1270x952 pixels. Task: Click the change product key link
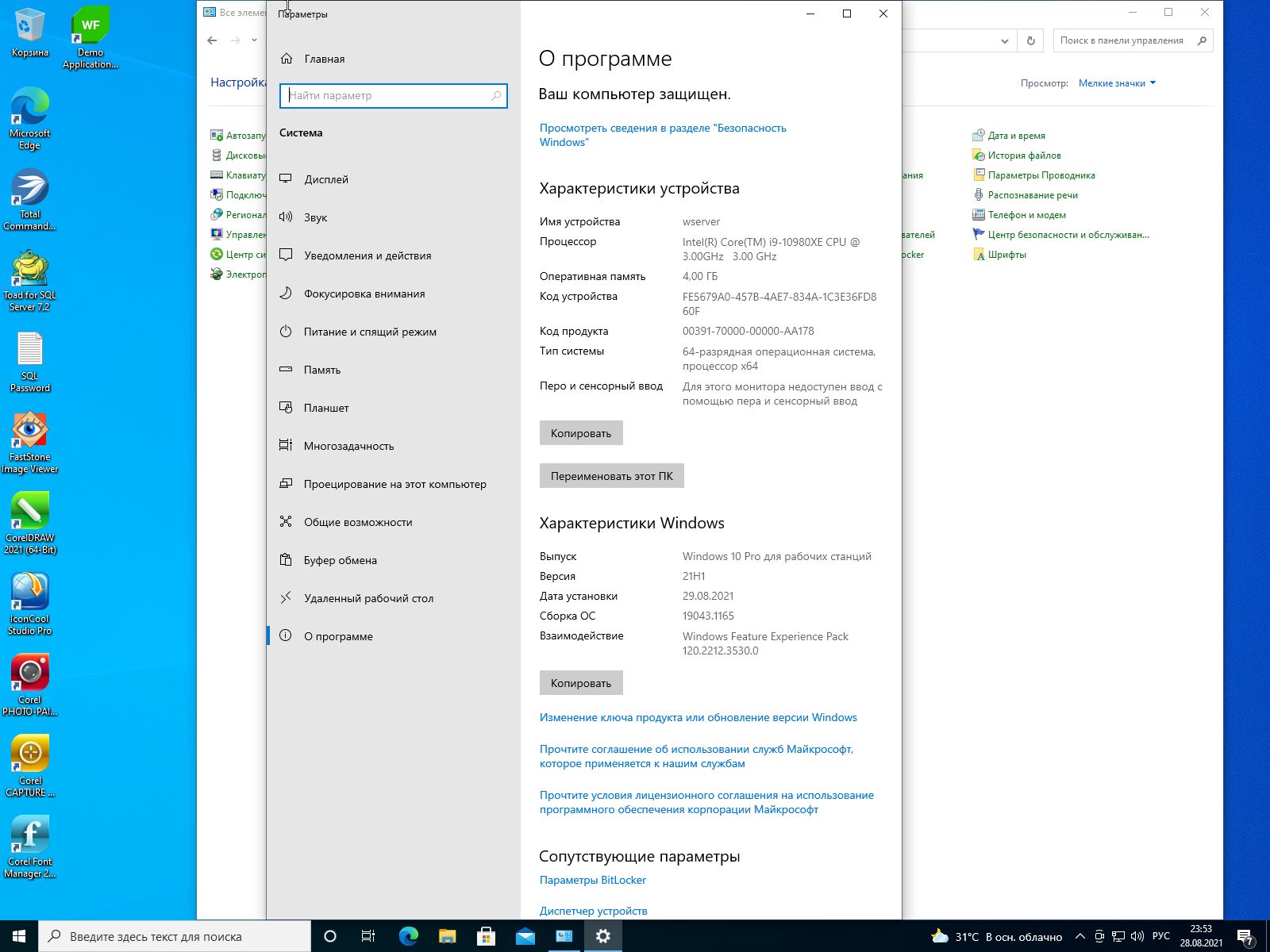pyautogui.click(x=698, y=717)
